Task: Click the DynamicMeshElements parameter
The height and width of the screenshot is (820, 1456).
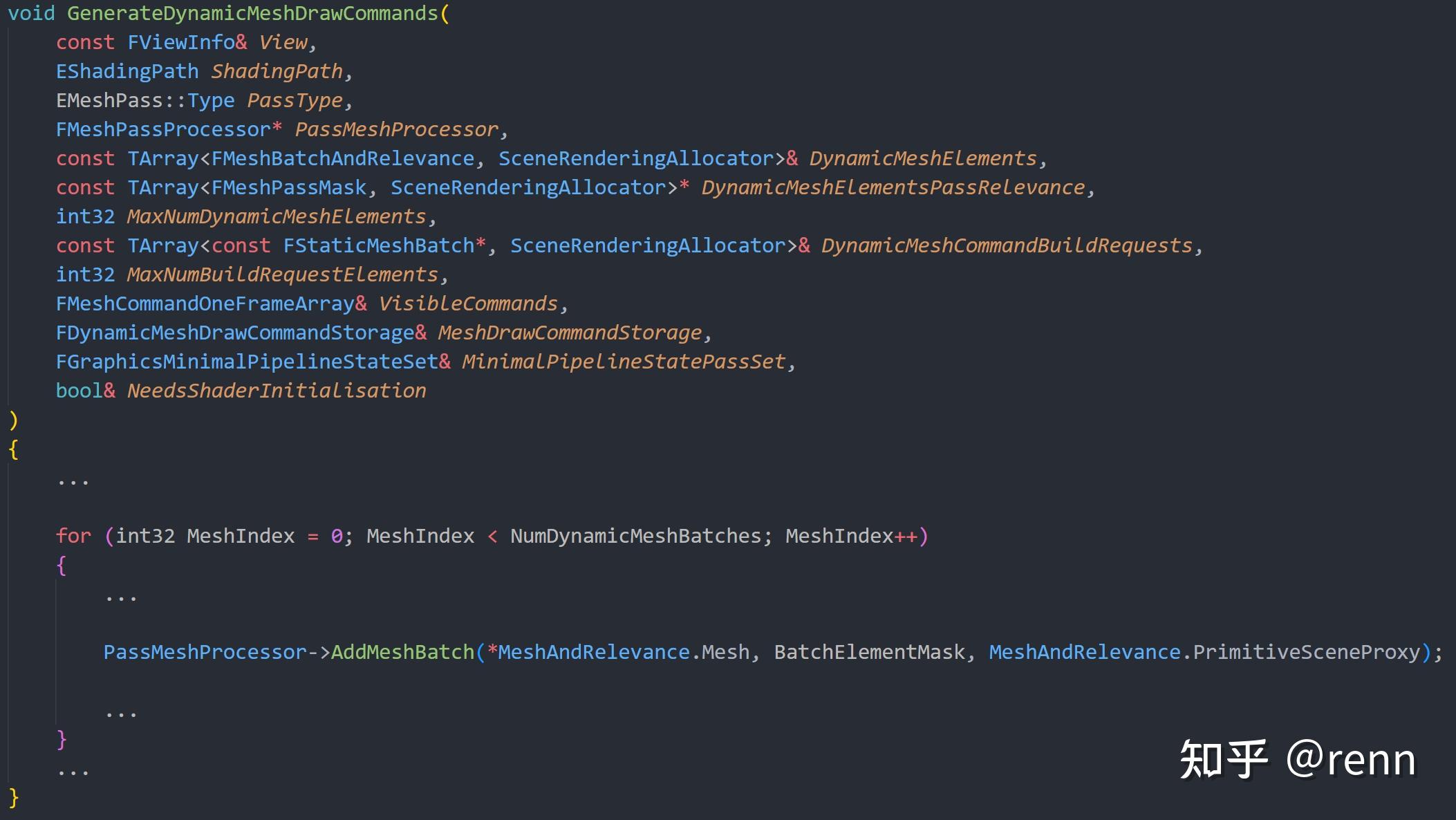Action: (x=923, y=158)
